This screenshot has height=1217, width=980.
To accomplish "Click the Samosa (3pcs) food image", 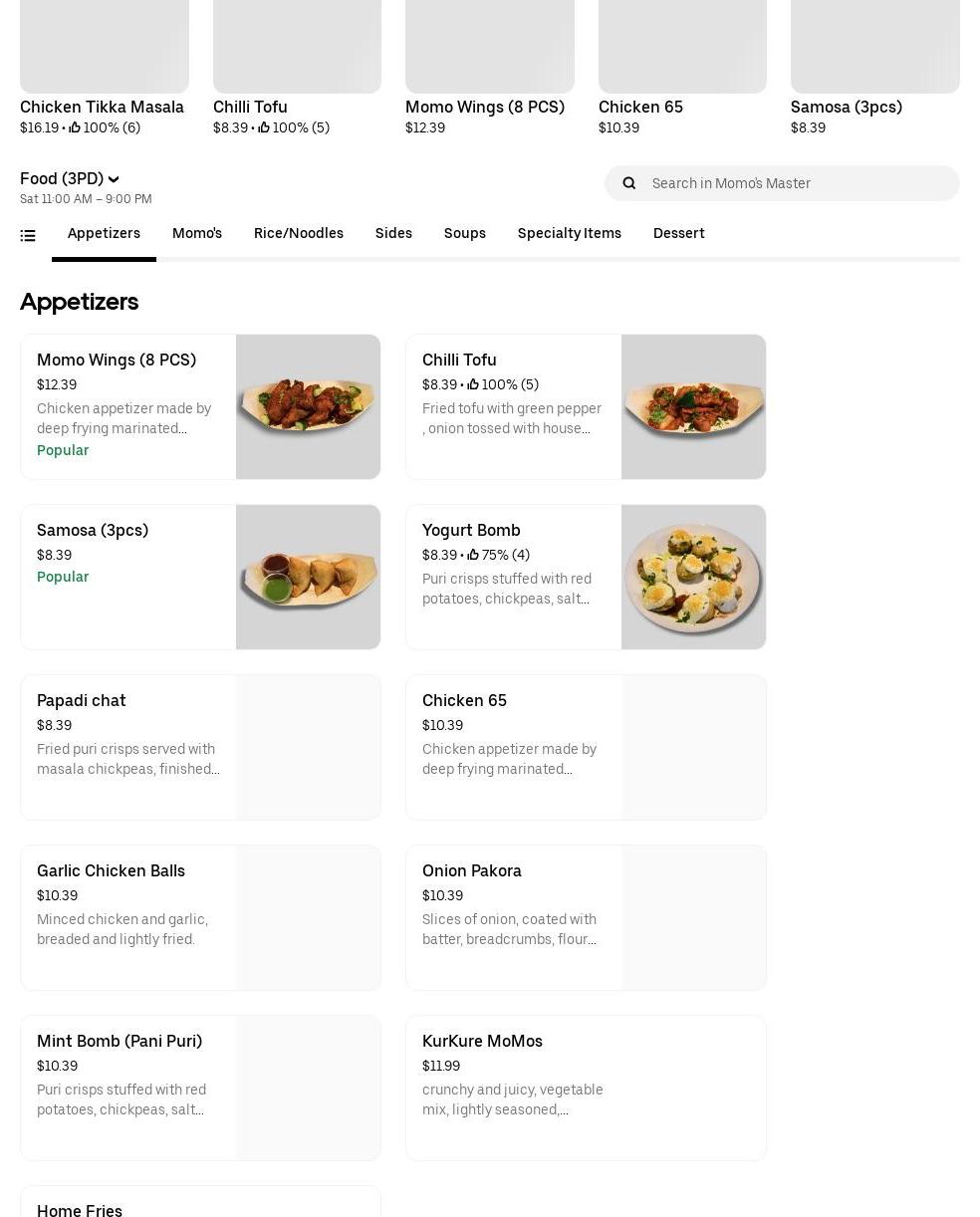I will coord(308,577).
